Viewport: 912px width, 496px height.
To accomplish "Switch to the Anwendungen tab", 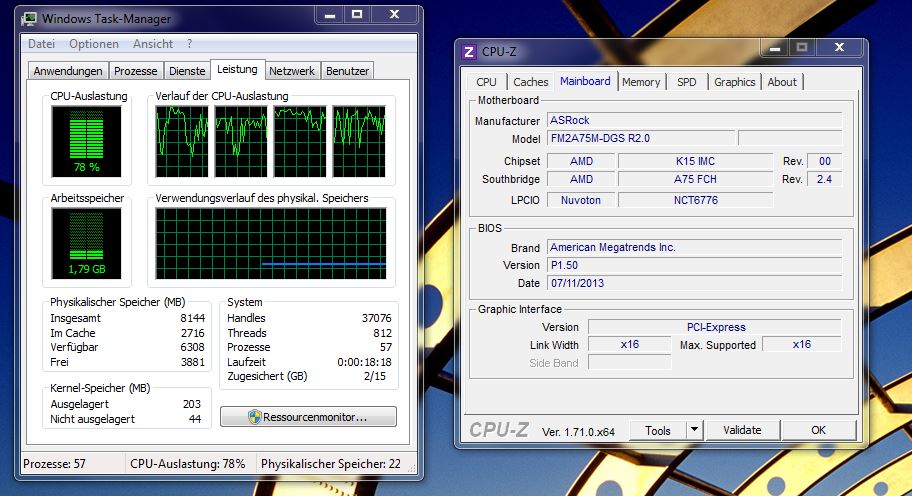I will click(x=68, y=71).
